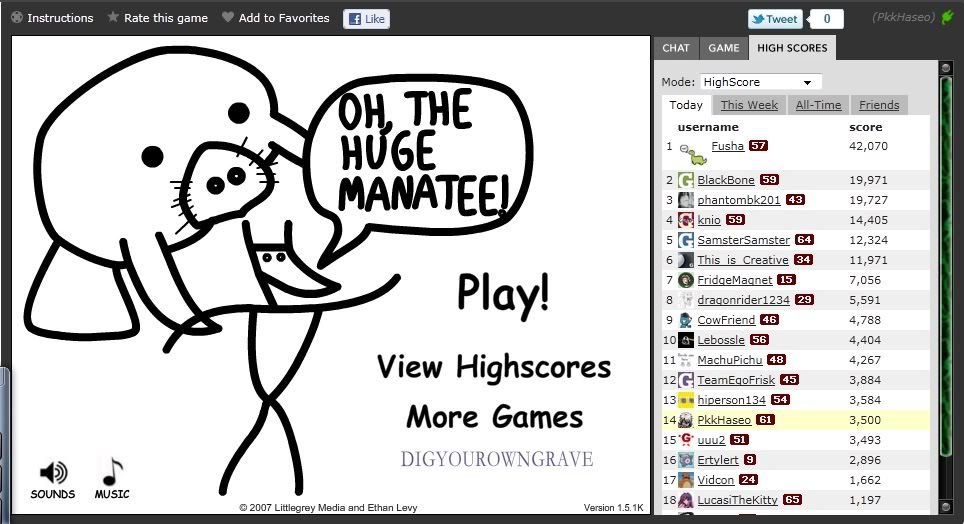
Task: Click TeamEgoFrisk's avatar icon
Action: coord(685,380)
